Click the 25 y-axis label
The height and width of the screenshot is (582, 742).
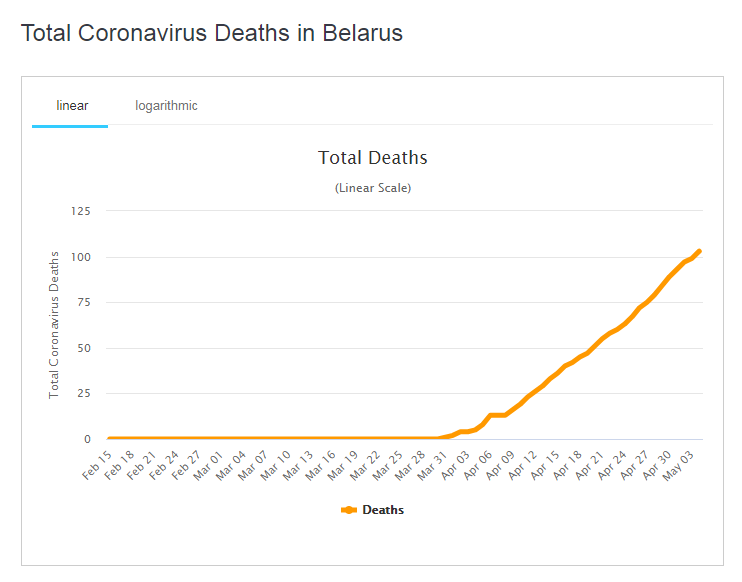[83, 394]
